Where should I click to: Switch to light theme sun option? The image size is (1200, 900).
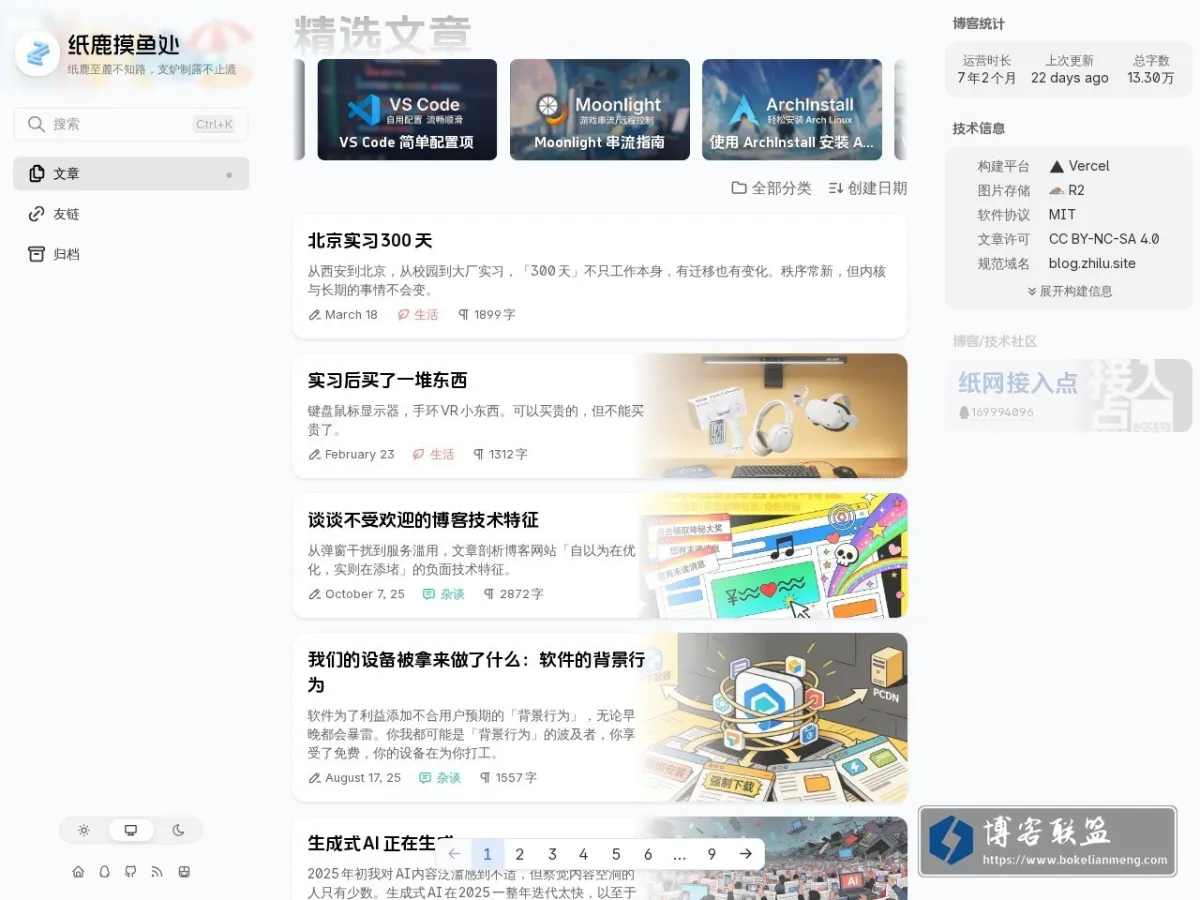[x=84, y=830]
